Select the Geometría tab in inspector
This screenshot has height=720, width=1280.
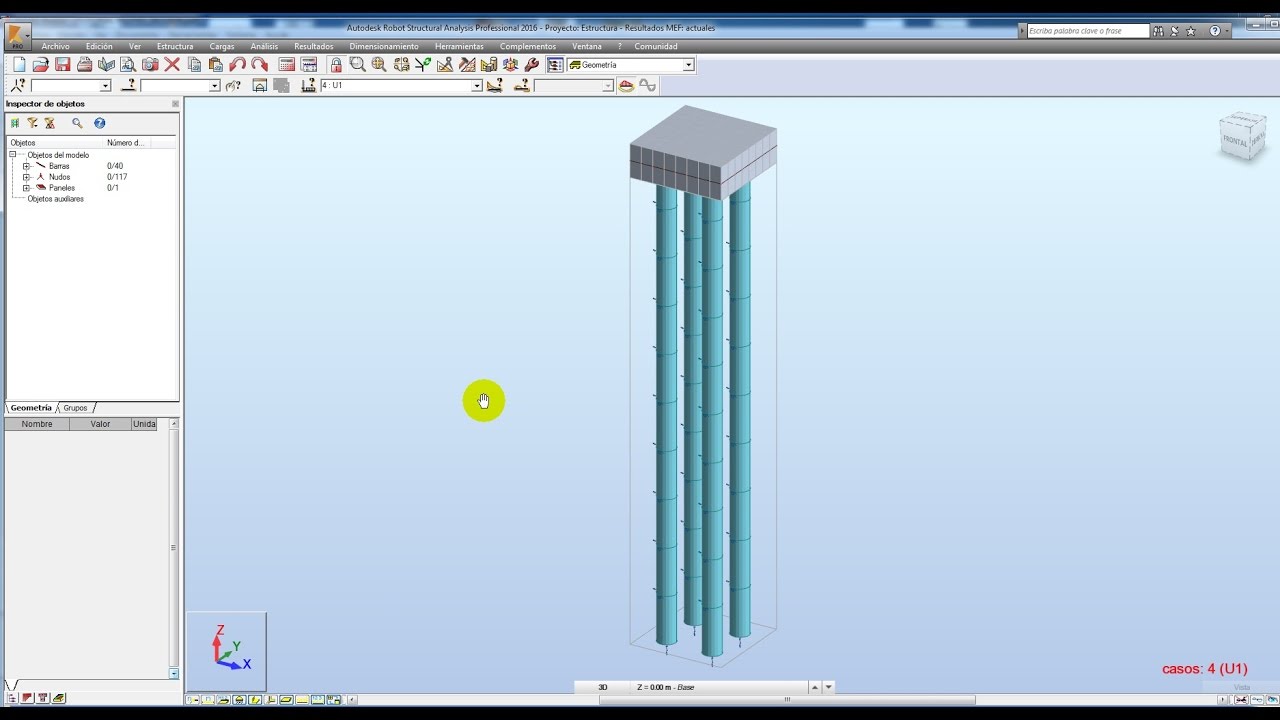(x=31, y=408)
